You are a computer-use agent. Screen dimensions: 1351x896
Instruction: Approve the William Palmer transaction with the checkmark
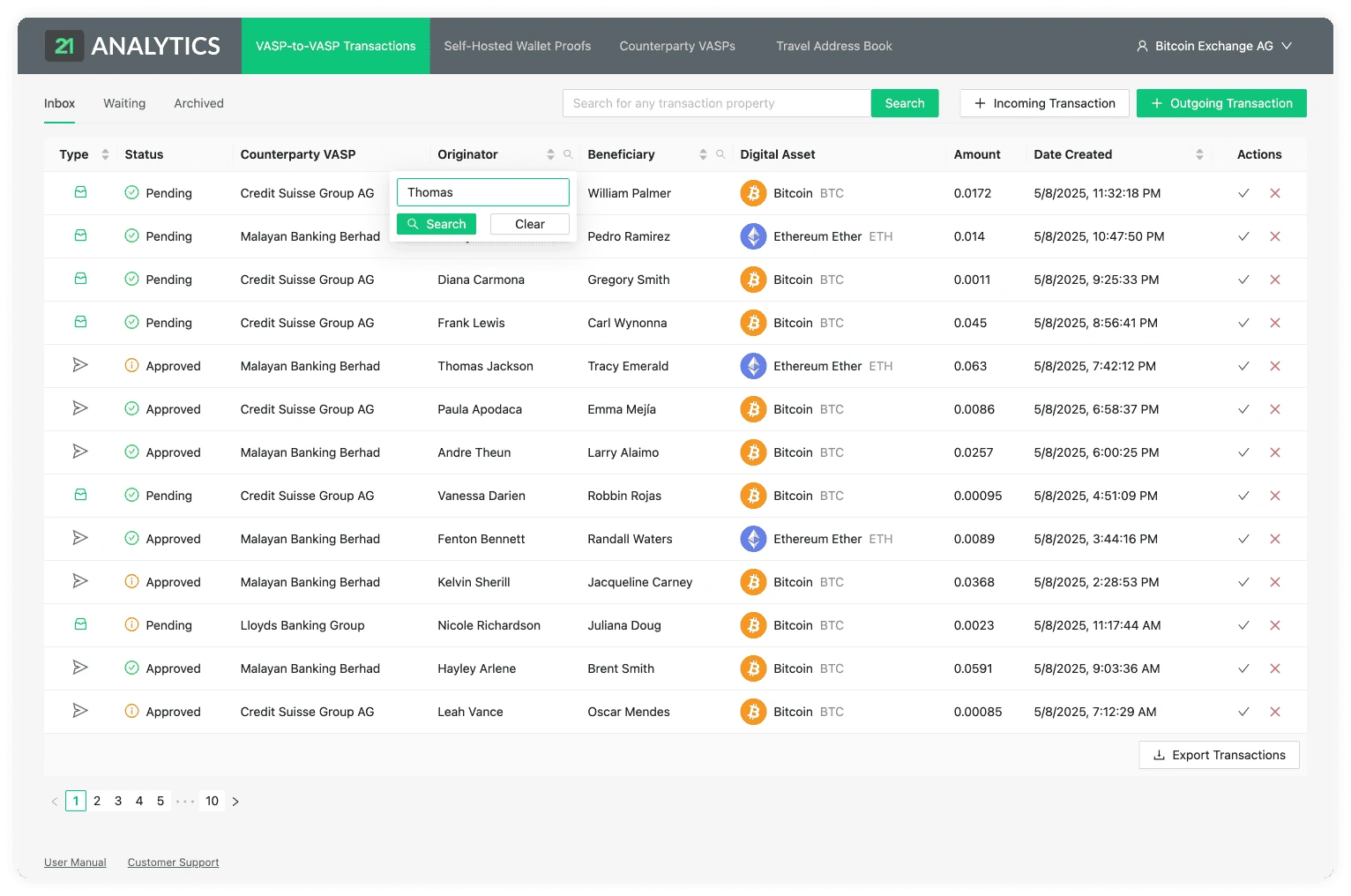tap(1244, 193)
